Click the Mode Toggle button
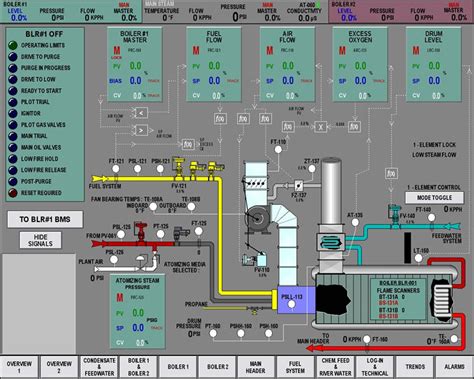The width and height of the screenshot is (474, 379). (x=434, y=198)
